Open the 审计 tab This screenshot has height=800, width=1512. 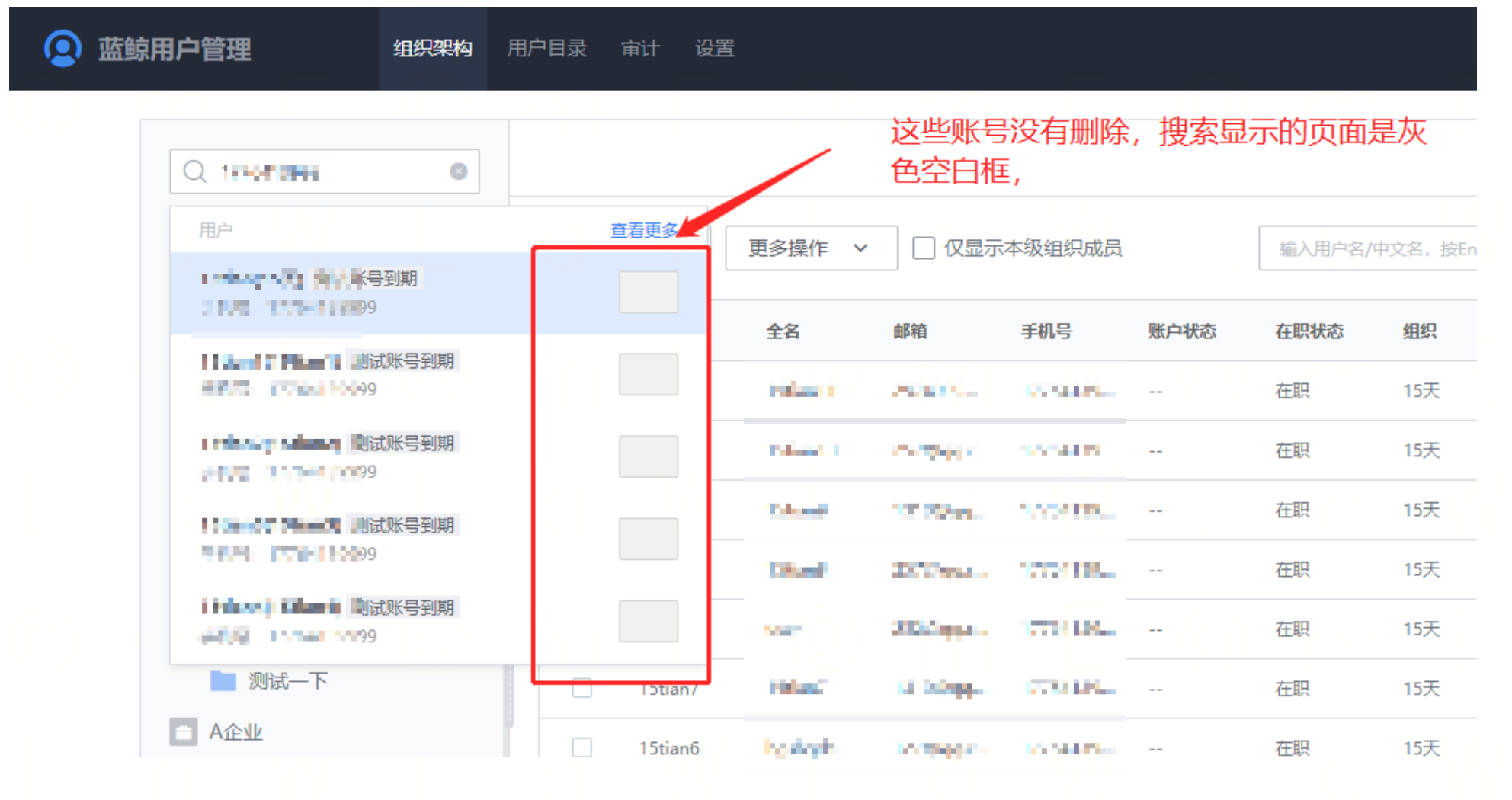(640, 48)
